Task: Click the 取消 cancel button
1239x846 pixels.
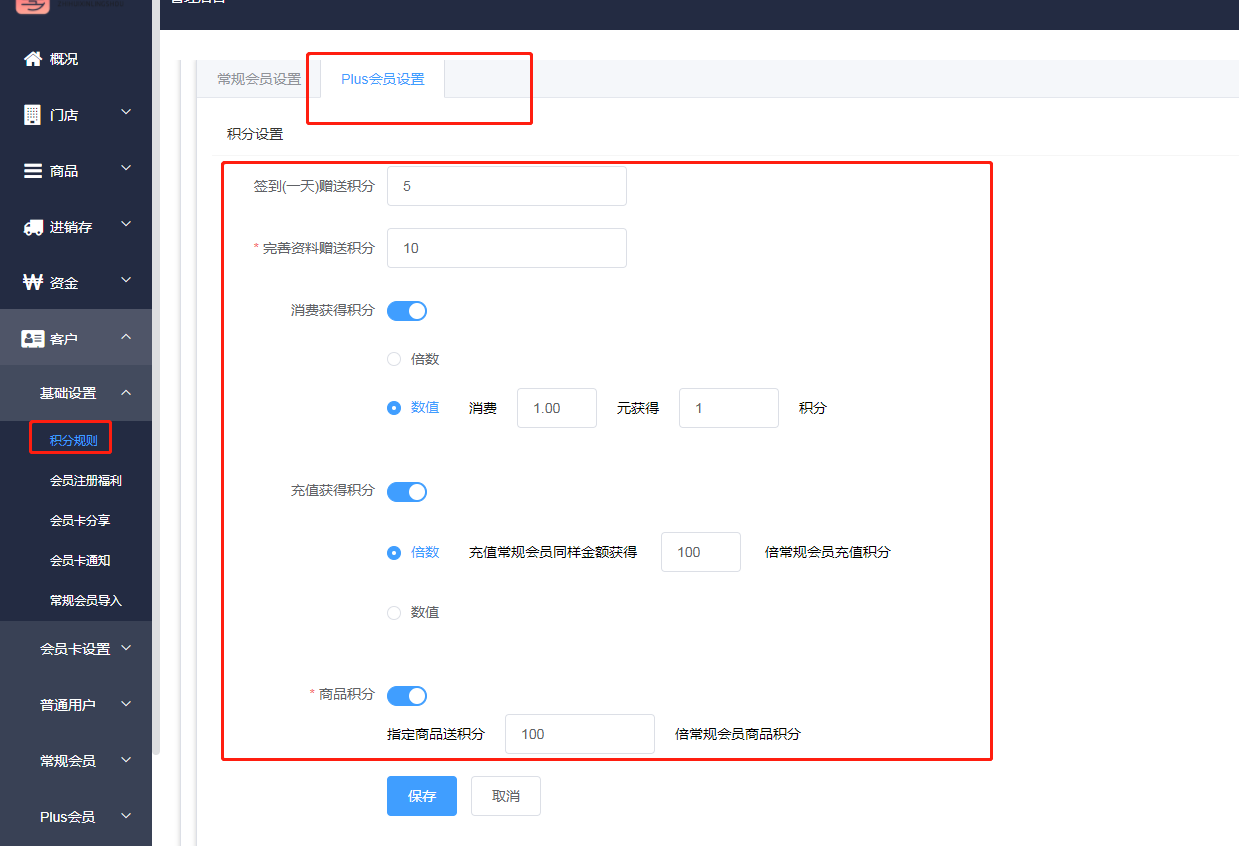Action: 506,796
